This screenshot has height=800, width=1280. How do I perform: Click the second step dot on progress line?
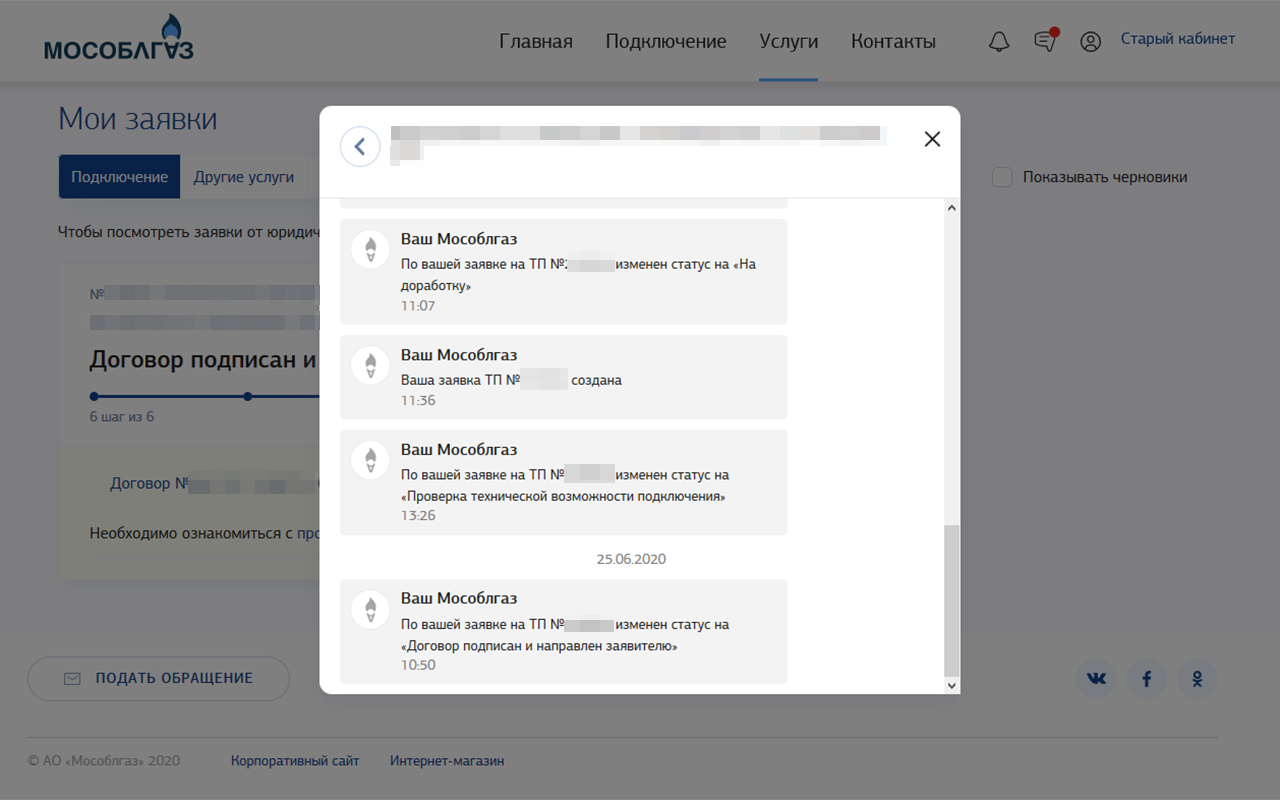click(x=248, y=396)
